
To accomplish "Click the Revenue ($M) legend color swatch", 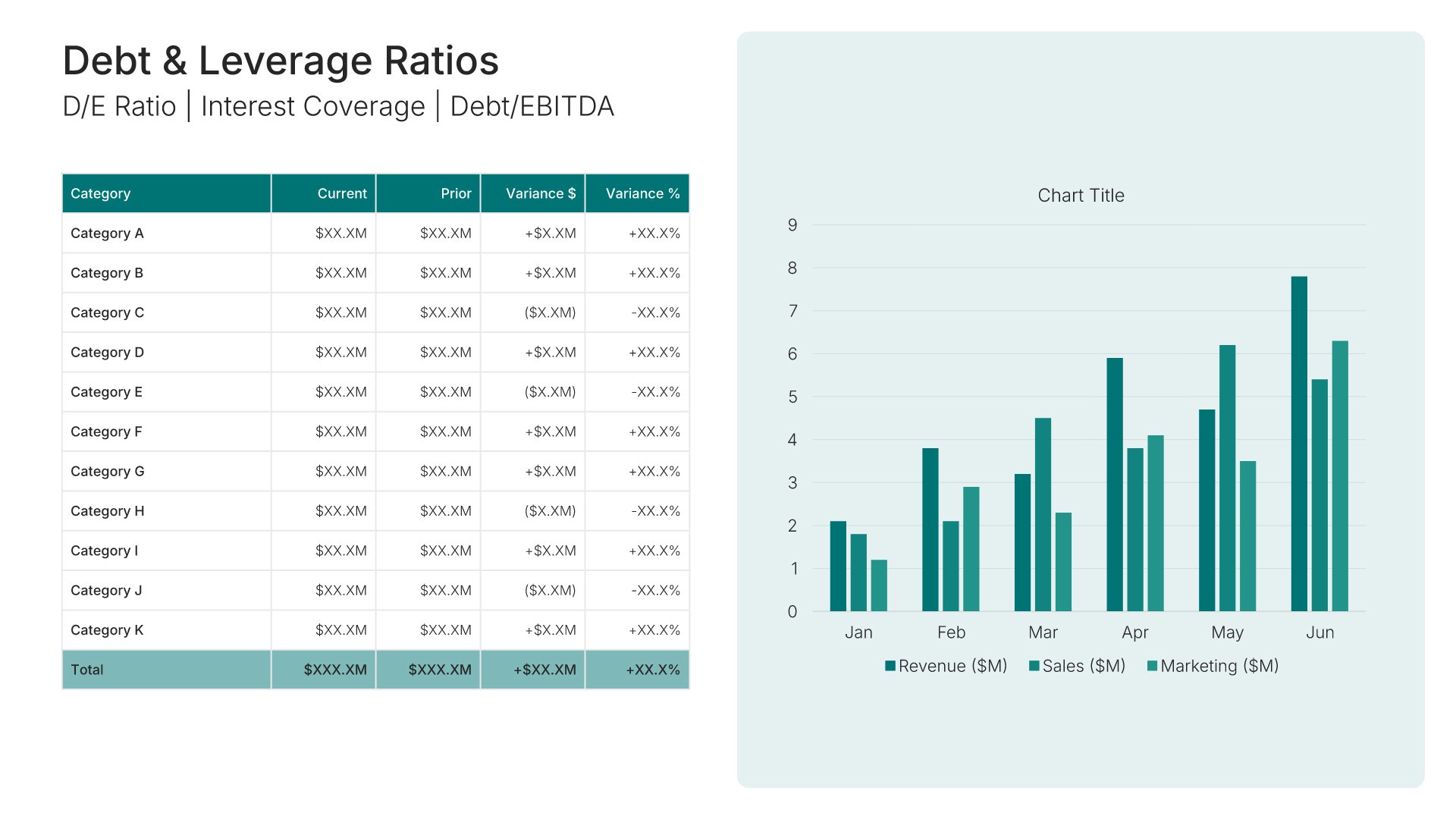I will tap(890, 666).
